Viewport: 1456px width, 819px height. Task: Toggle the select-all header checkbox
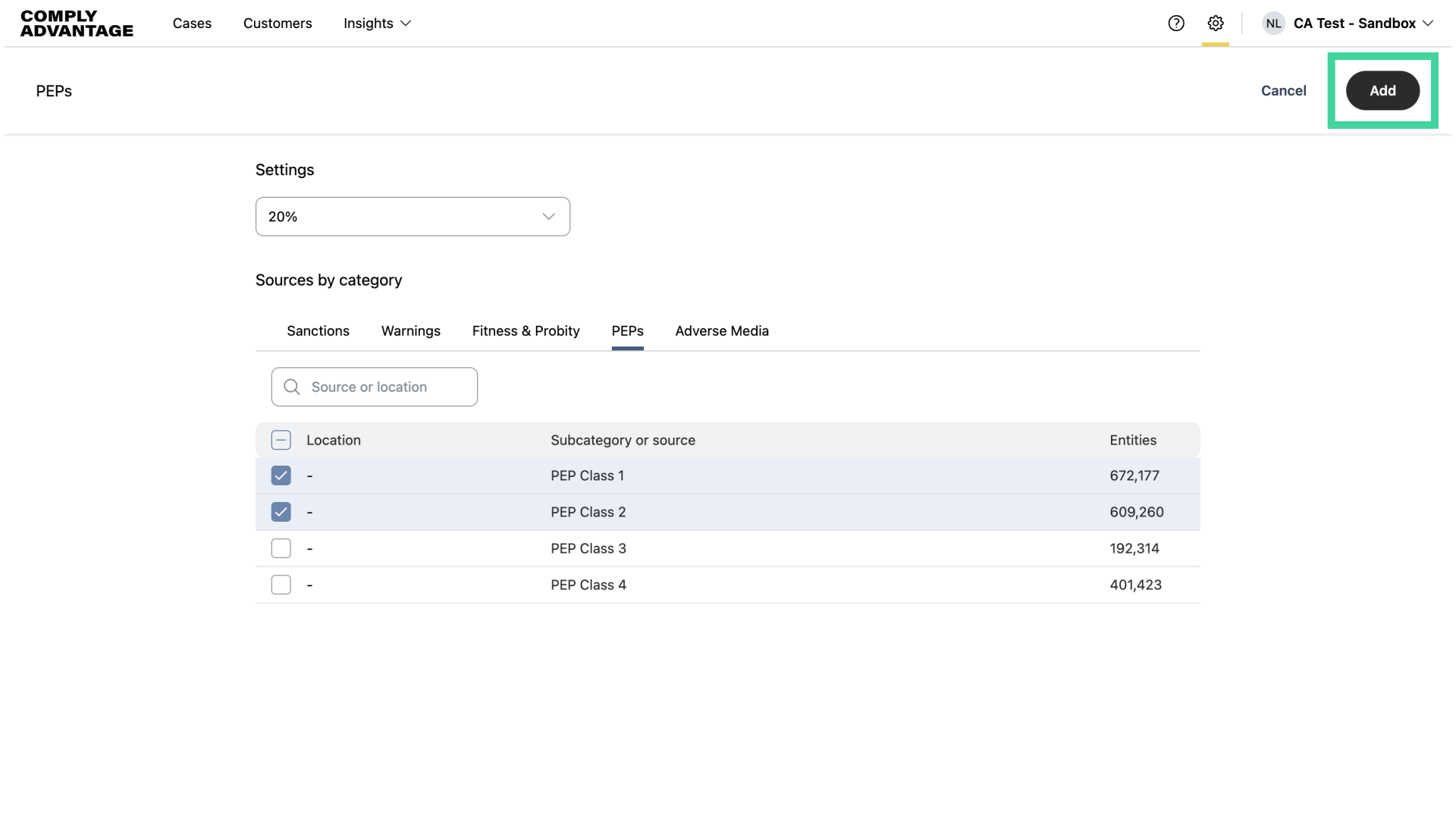pyautogui.click(x=281, y=440)
